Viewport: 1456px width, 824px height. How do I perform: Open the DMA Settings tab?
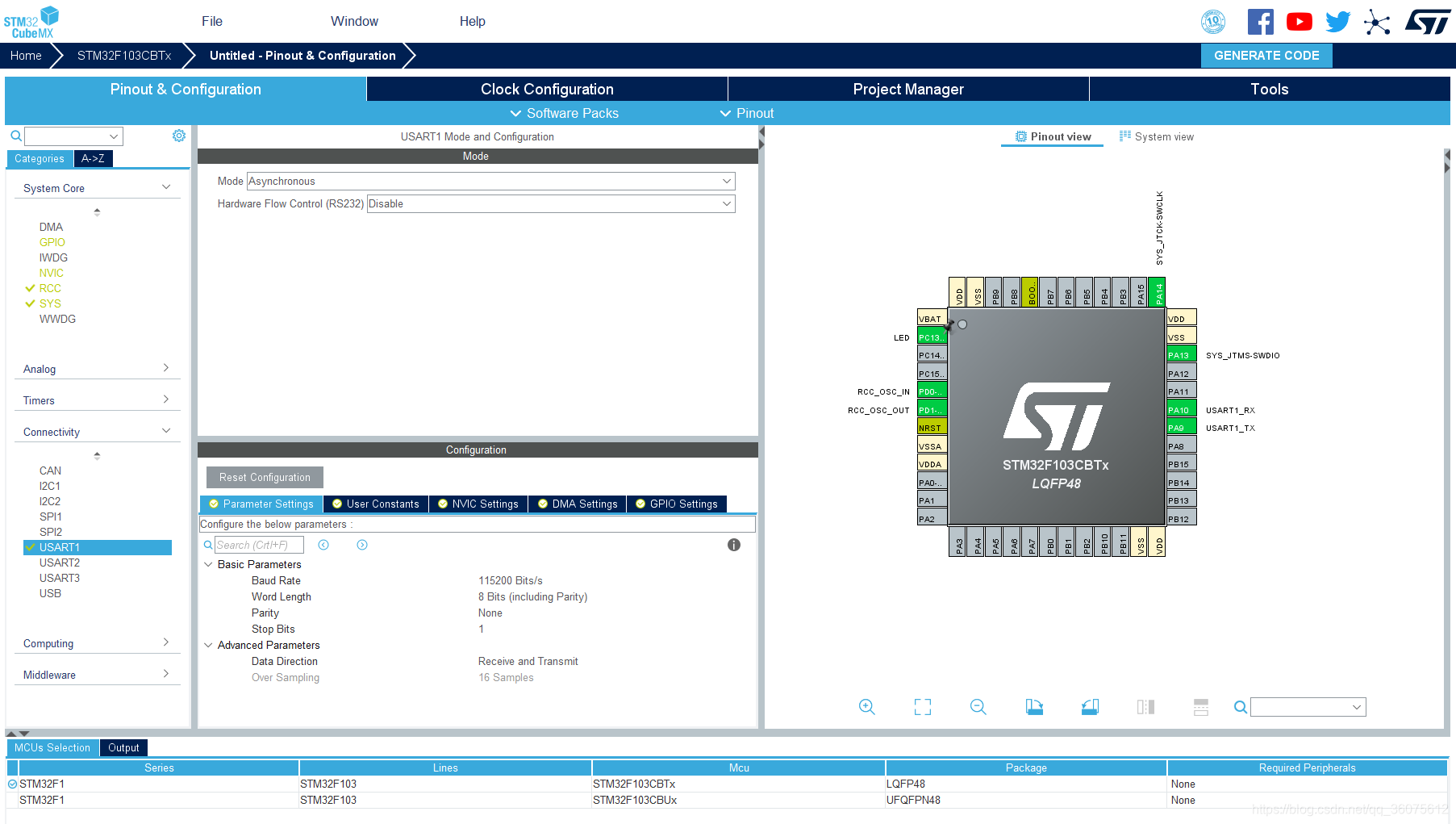tap(578, 504)
